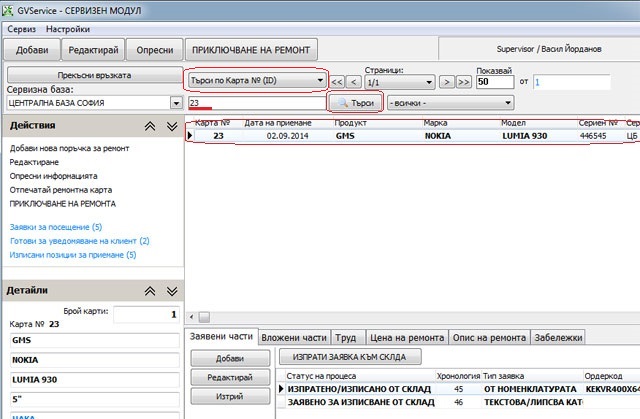Click the NOKIA details field
The height and width of the screenshot is (419, 640).
tap(95, 360)
